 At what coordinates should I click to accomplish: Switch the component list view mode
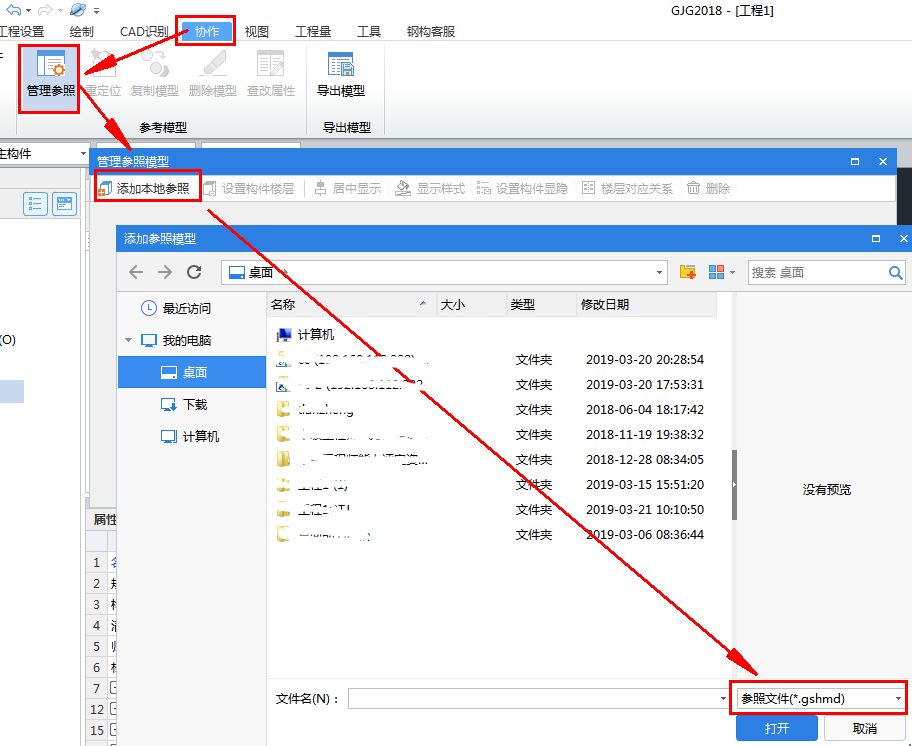click(35, 203)
